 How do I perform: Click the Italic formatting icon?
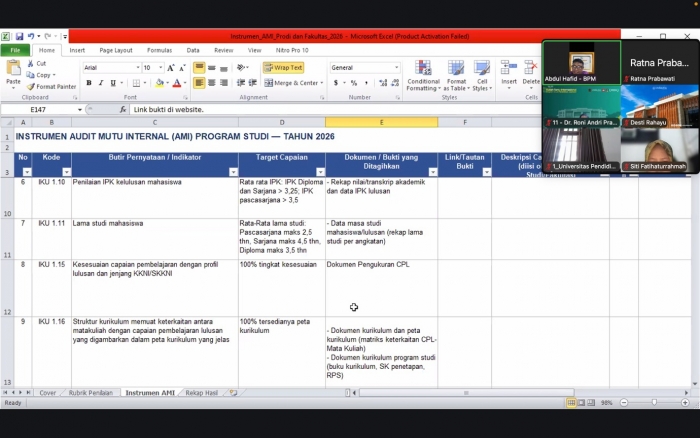click(x=101, y=83)
